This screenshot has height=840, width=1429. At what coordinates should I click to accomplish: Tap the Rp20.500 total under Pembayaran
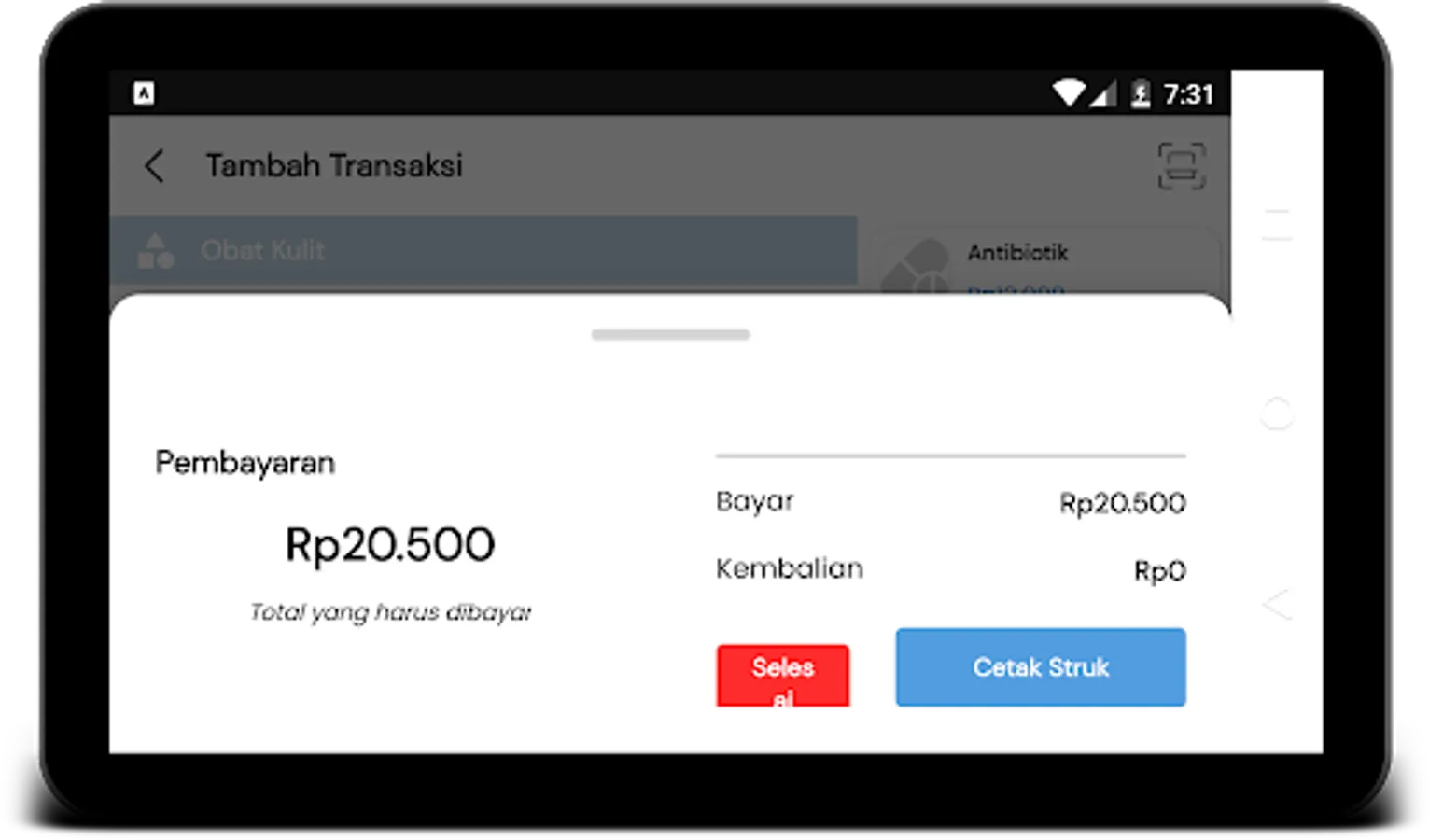[x=390, y=545]
